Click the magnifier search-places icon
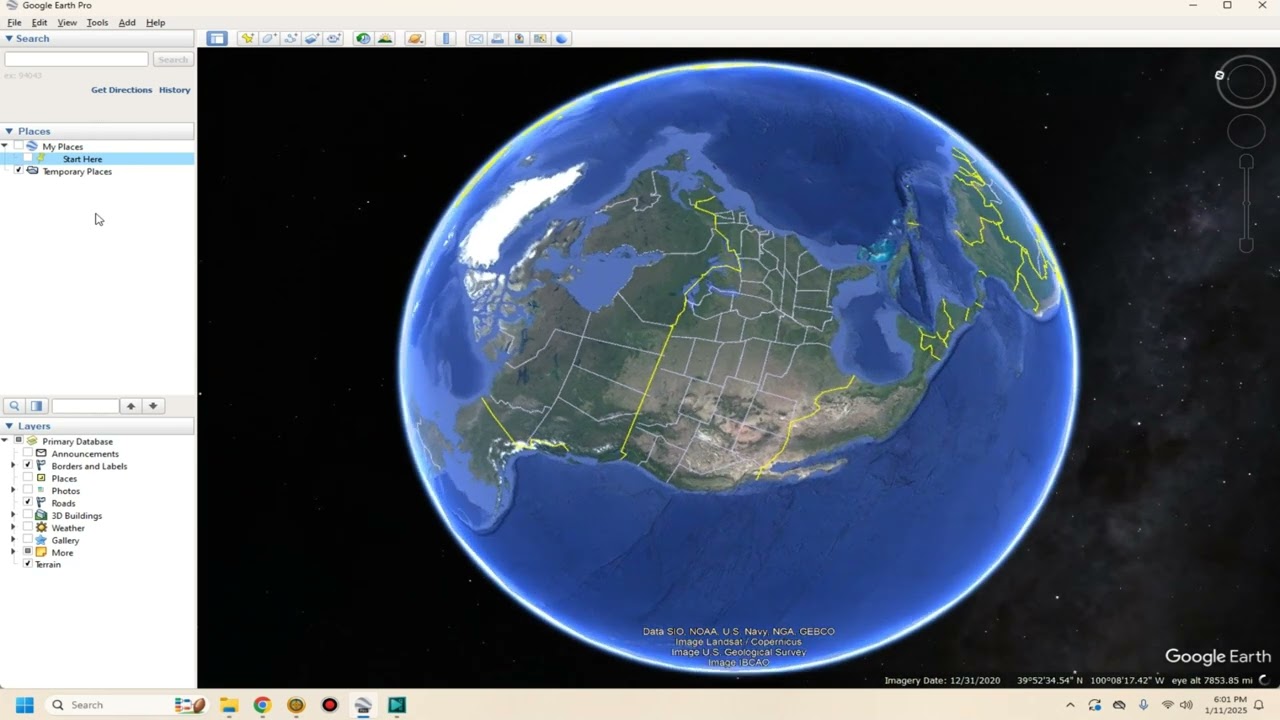1280x720 pixels. 14,406
